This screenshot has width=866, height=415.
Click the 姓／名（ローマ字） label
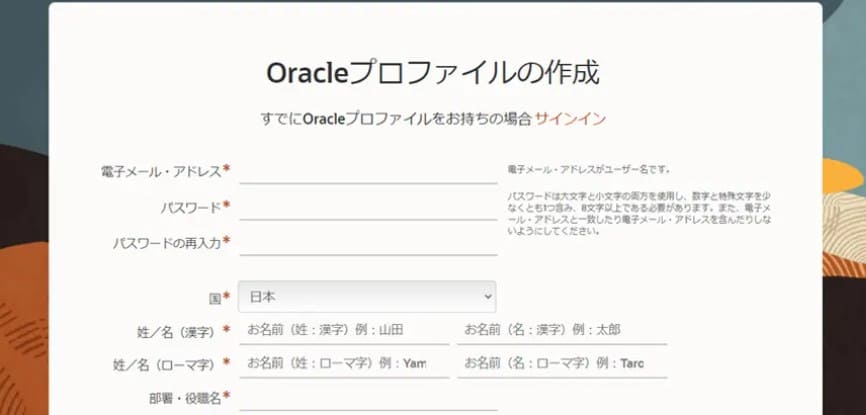coord(163,365)
